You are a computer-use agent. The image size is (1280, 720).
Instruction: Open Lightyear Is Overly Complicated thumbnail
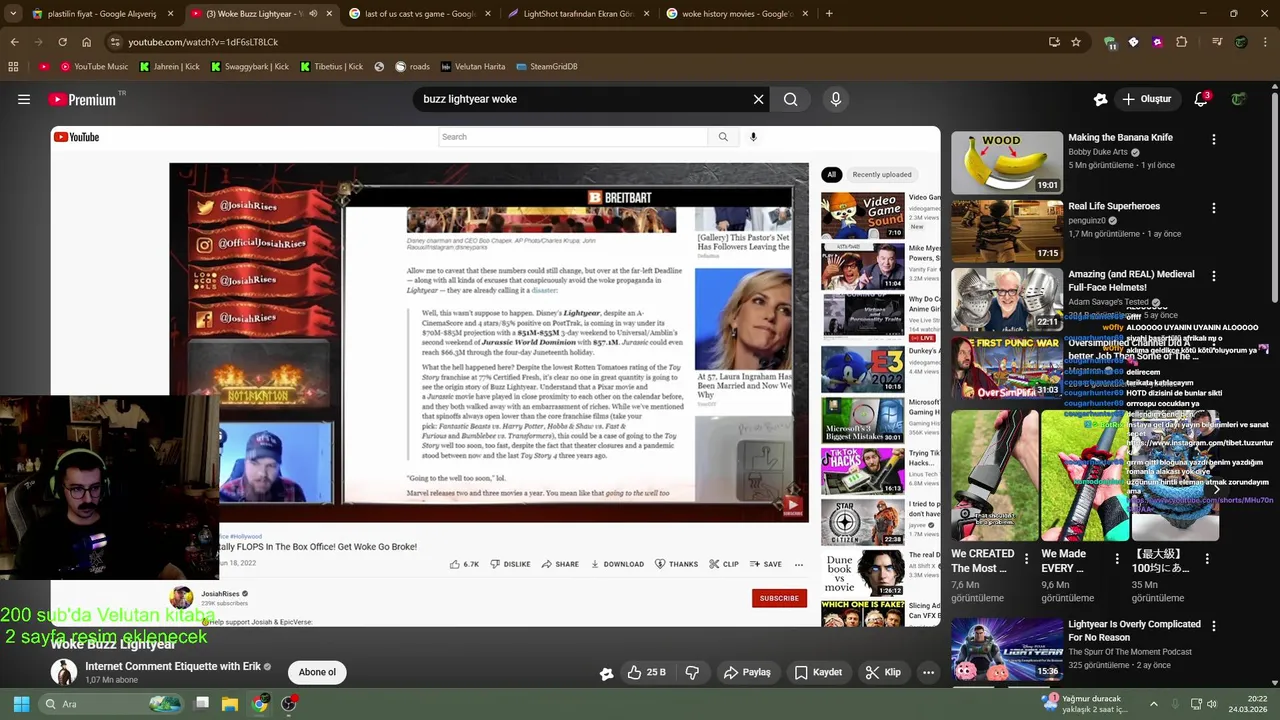pos(1006,649)
